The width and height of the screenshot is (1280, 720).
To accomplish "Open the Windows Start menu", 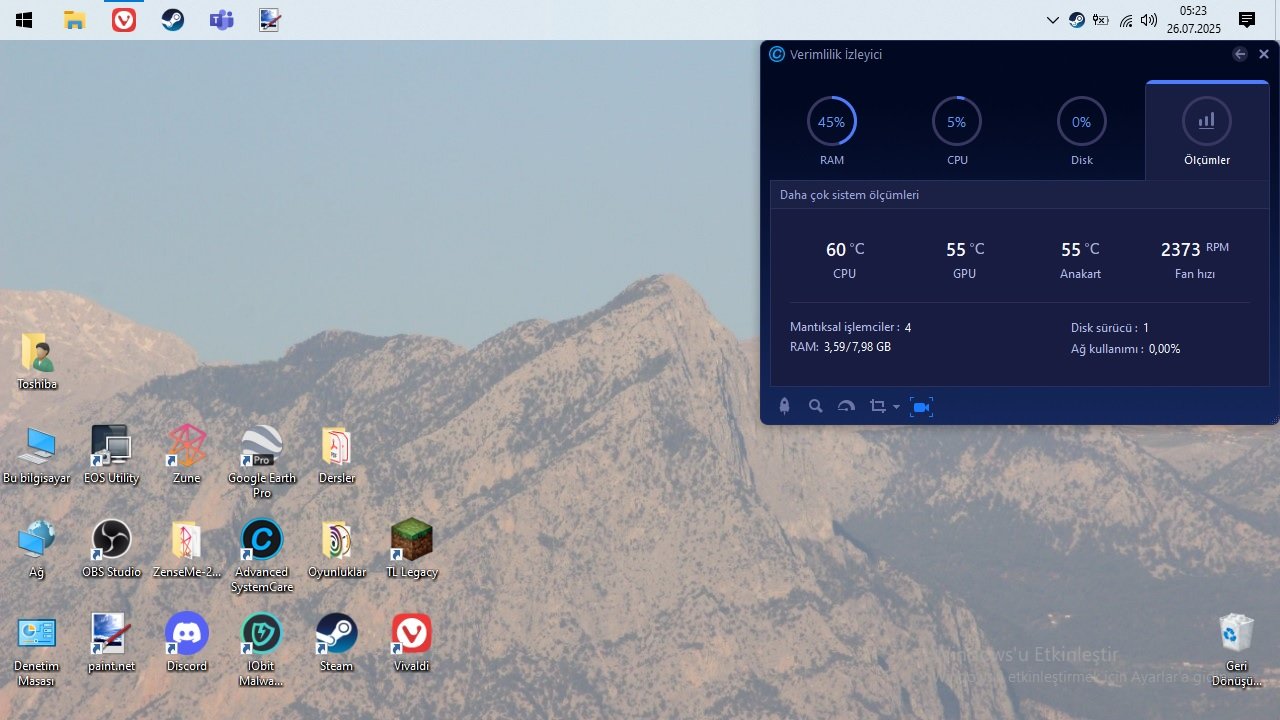I will pos(23,20).
